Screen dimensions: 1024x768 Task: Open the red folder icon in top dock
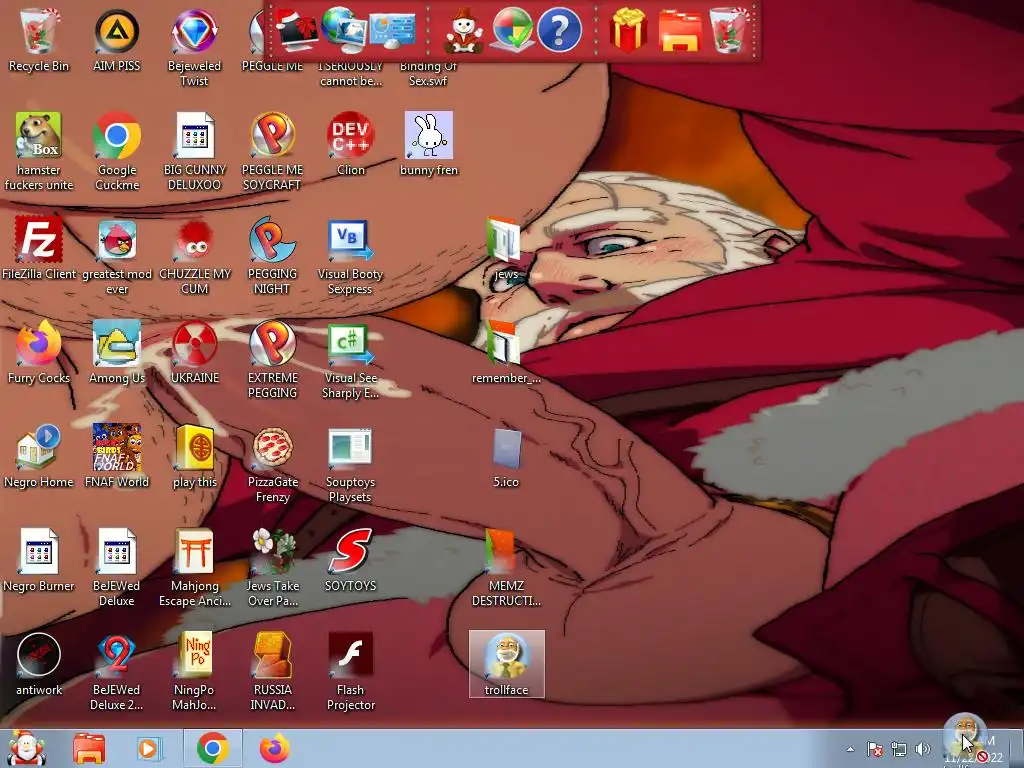(x=680, y=31)
